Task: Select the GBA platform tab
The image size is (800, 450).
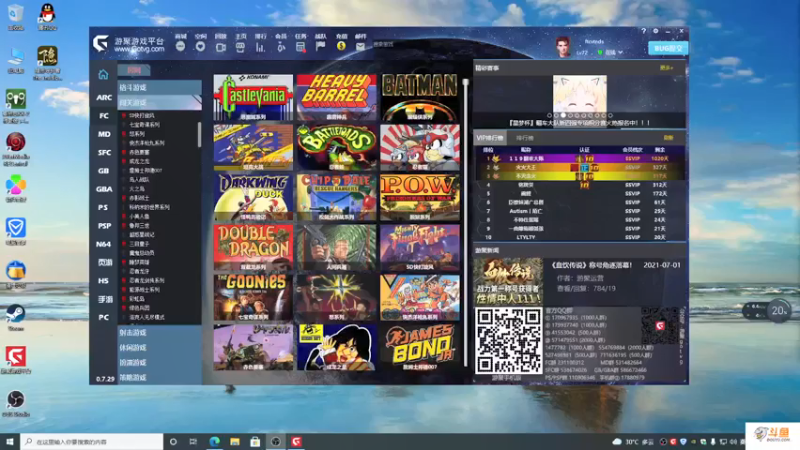Action: 104,189
